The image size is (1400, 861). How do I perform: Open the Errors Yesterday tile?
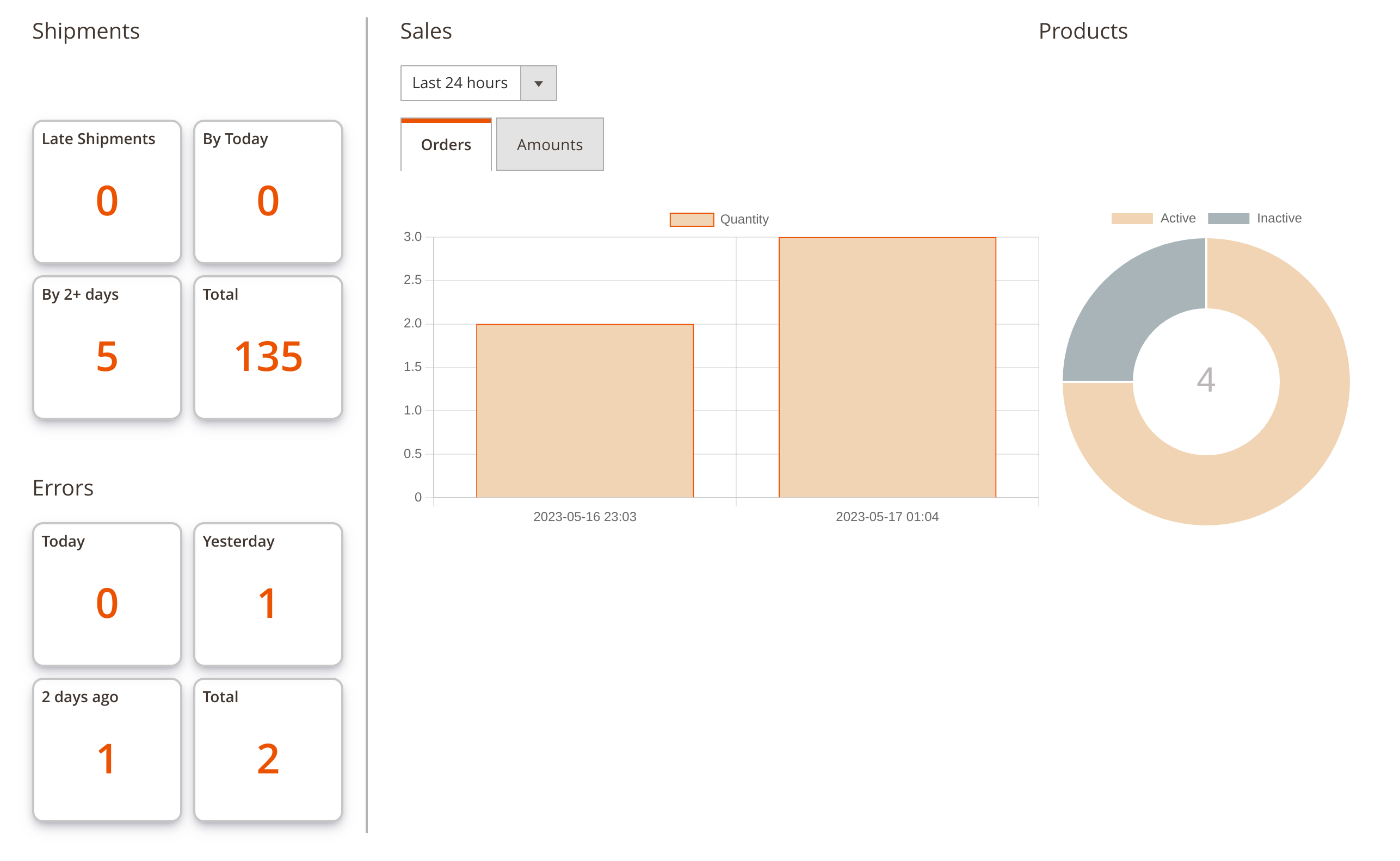pyautogui.click(x=268, y=594)
